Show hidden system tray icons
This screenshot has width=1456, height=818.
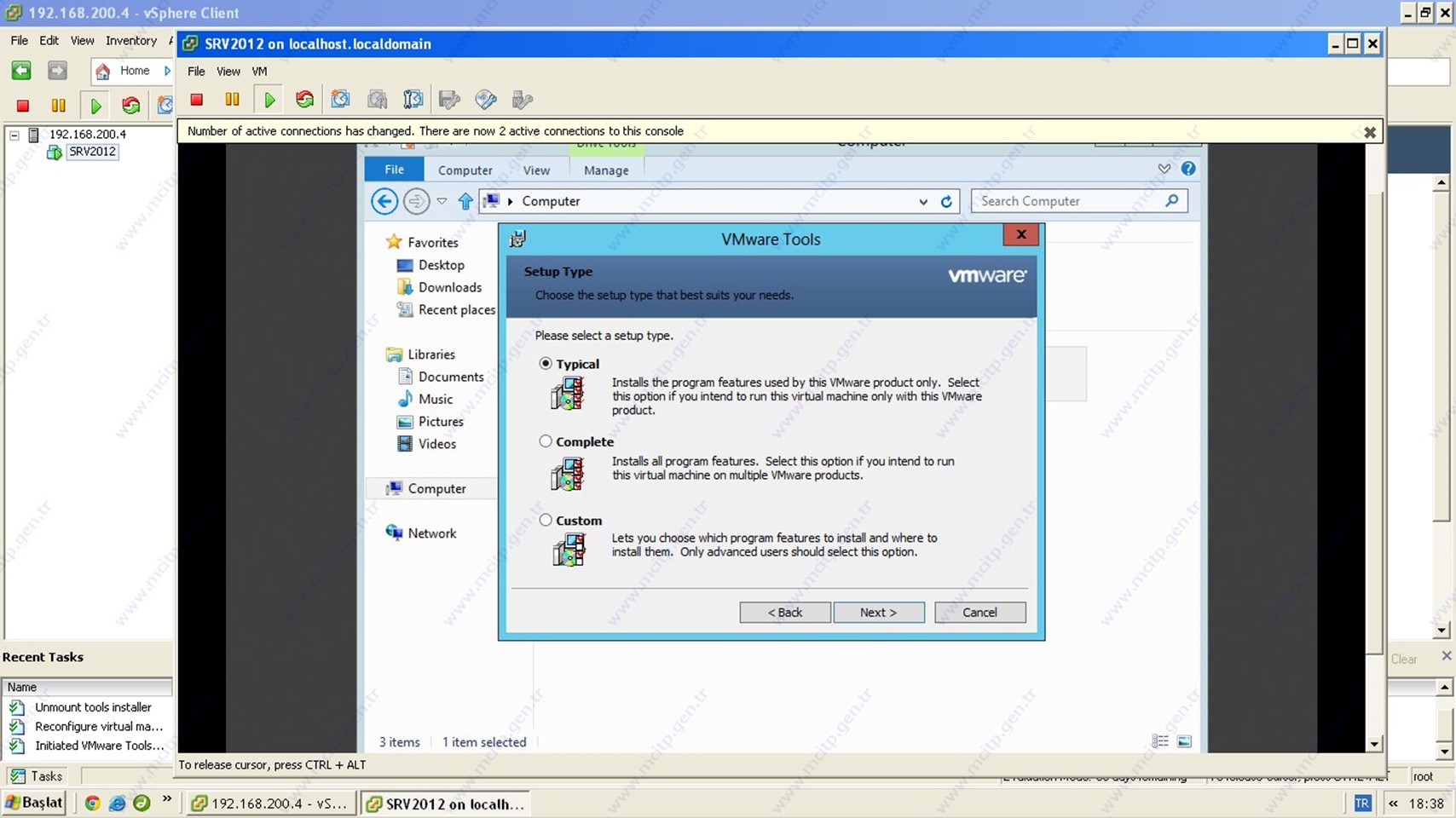click(x=1393, y=803)
